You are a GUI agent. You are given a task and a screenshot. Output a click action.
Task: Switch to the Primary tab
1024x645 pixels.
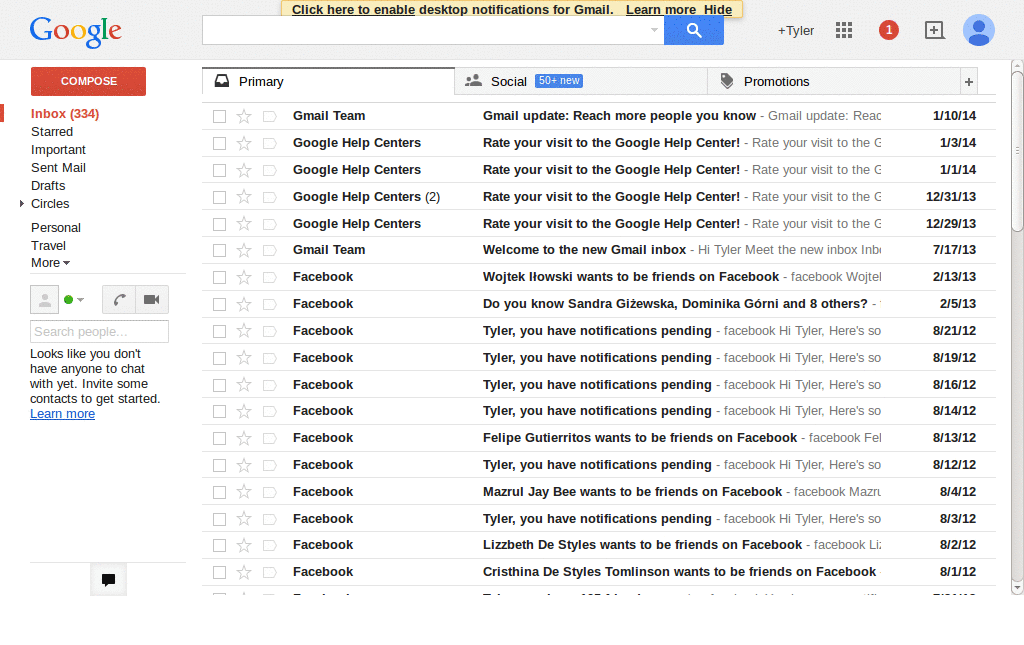tap(328, 82)
